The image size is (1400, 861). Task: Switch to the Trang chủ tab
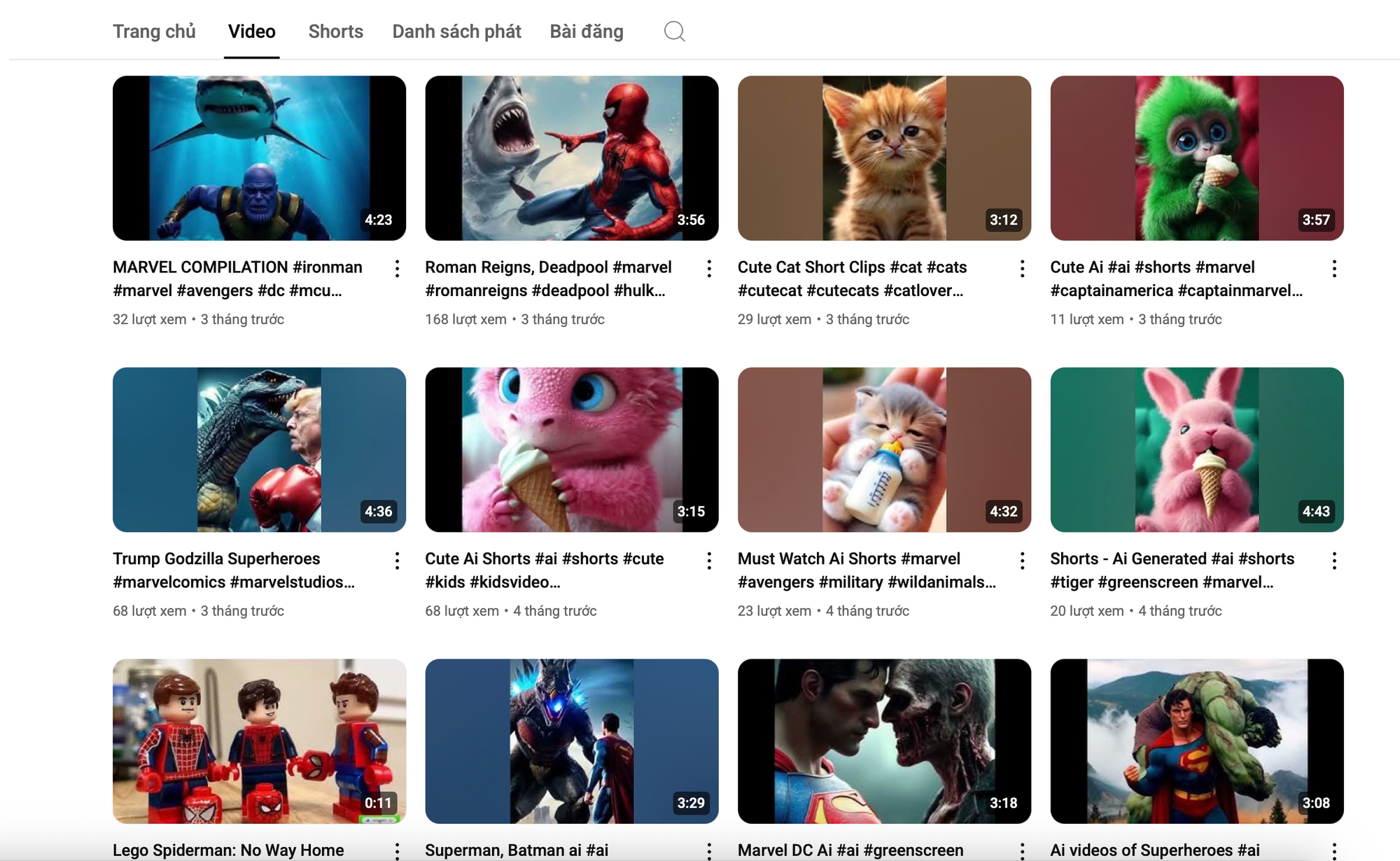pos(154,31)
